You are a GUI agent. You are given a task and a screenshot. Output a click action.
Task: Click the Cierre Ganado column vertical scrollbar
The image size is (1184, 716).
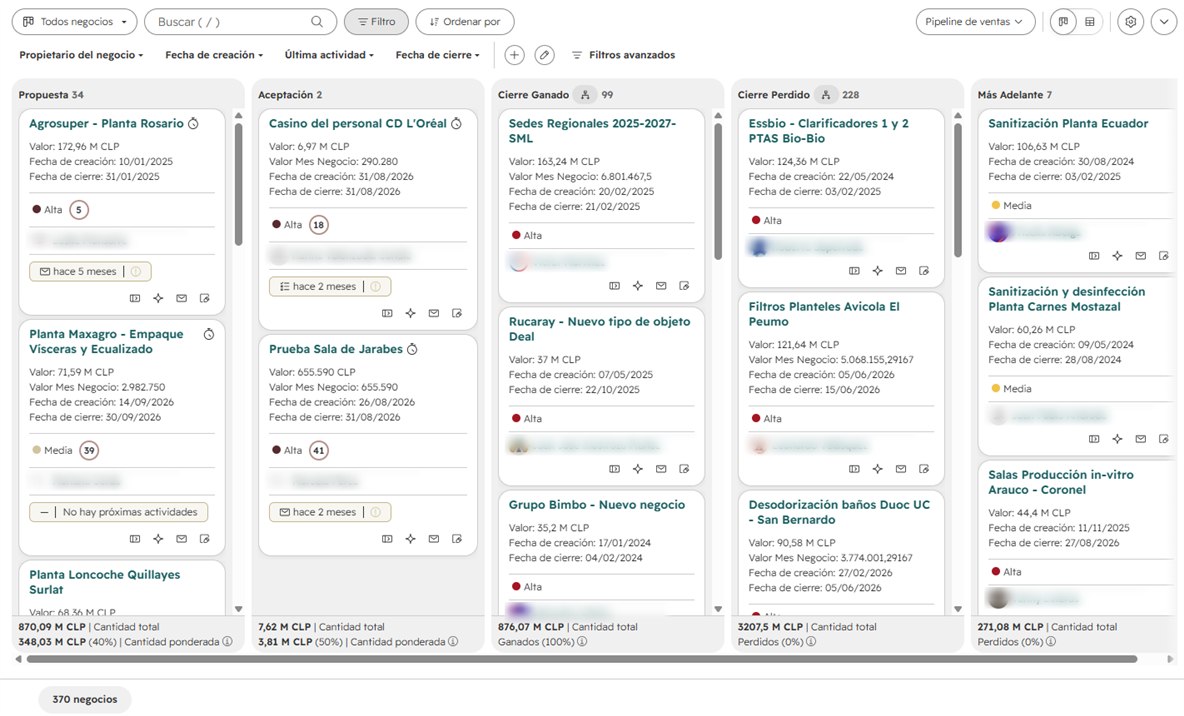point(718,192)
